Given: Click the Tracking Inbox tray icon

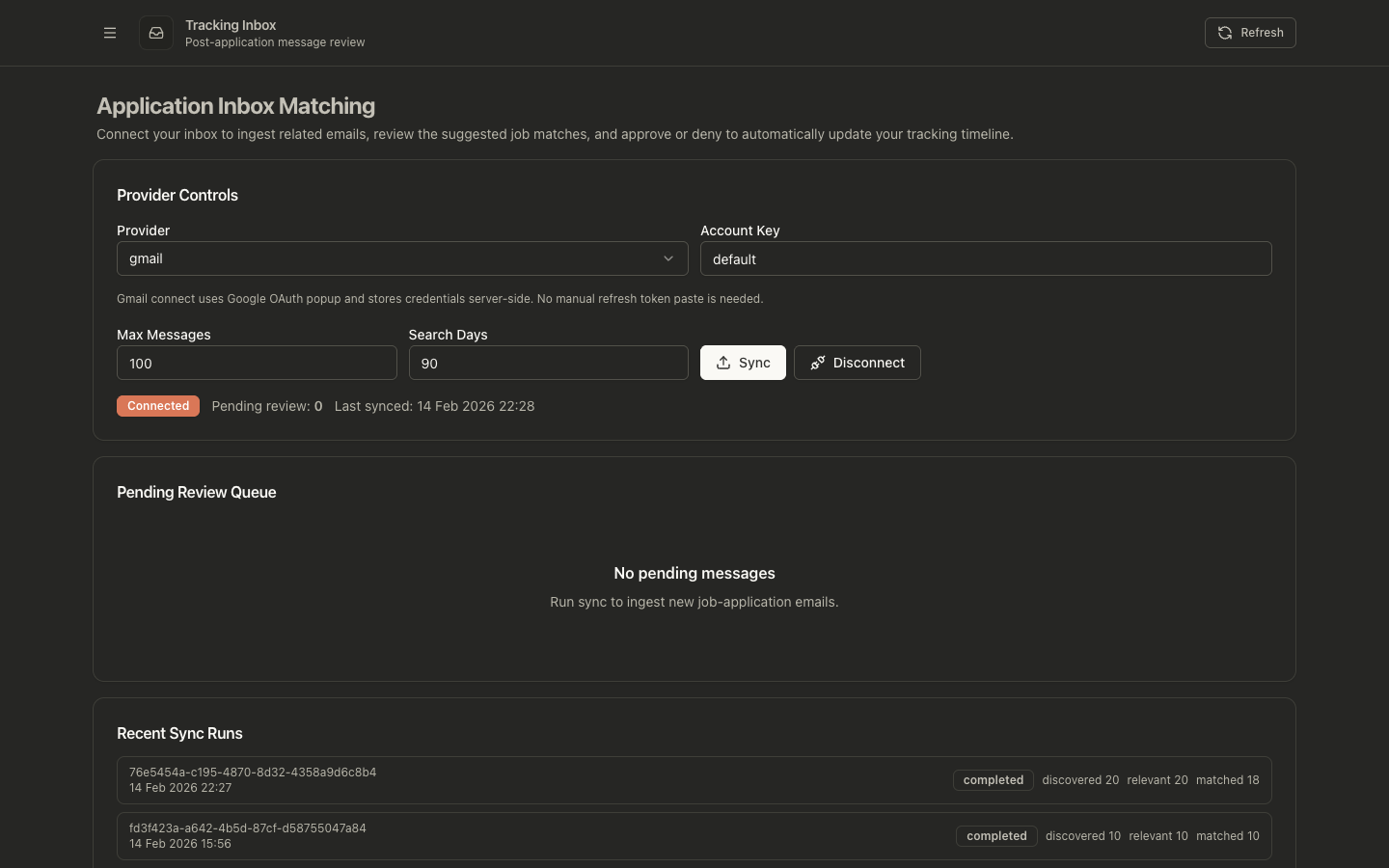Looking at the screenshot, I should pos(156,33).
